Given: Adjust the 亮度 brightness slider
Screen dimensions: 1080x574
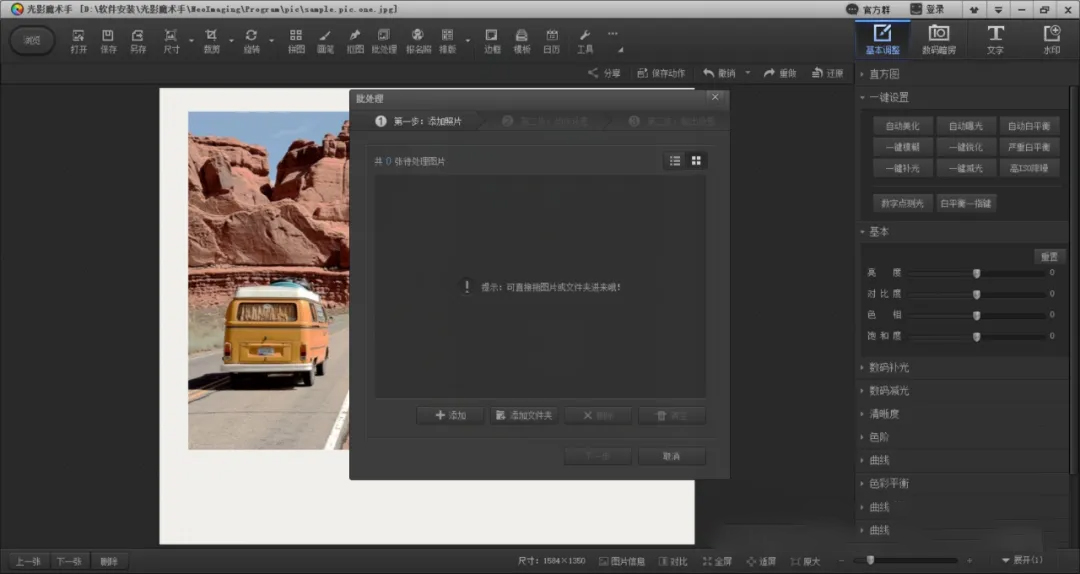Looking at the screenshot, I should (976, 274).
